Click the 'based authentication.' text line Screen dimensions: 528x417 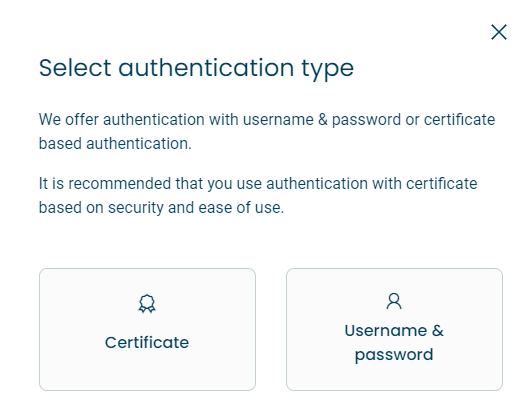coord(115,144)
